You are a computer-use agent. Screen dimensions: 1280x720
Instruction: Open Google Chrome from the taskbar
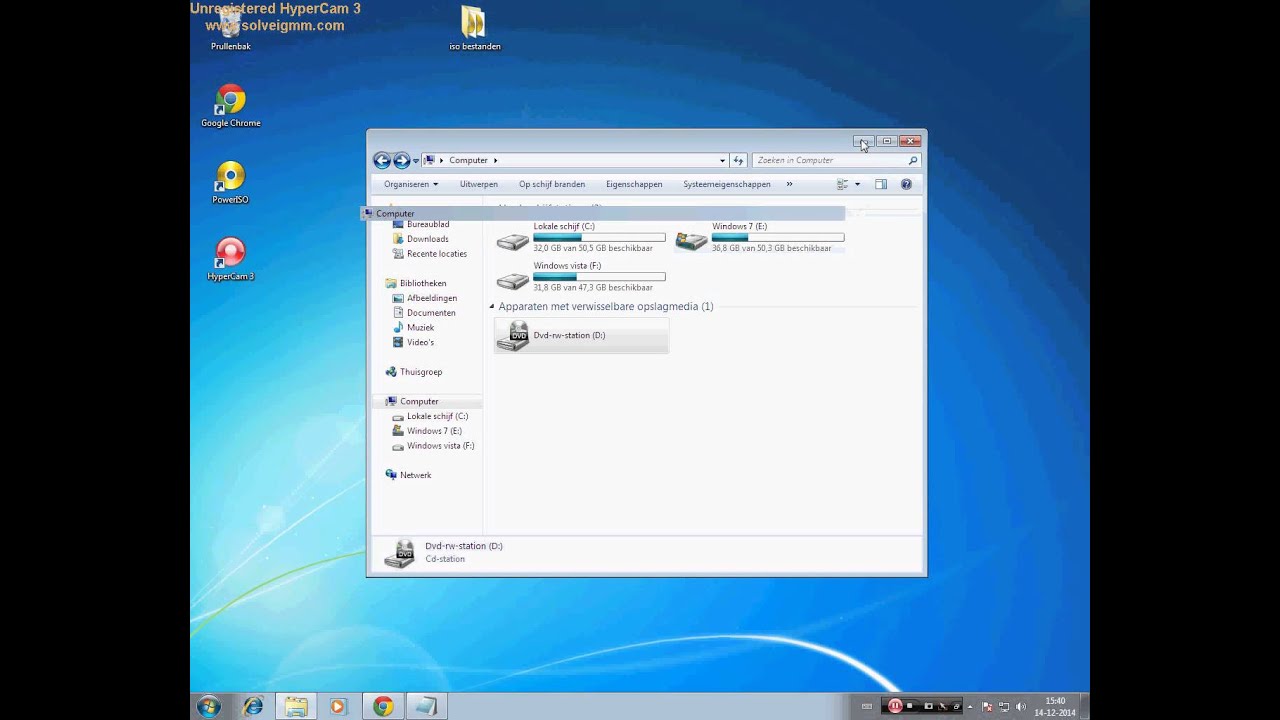383,706
